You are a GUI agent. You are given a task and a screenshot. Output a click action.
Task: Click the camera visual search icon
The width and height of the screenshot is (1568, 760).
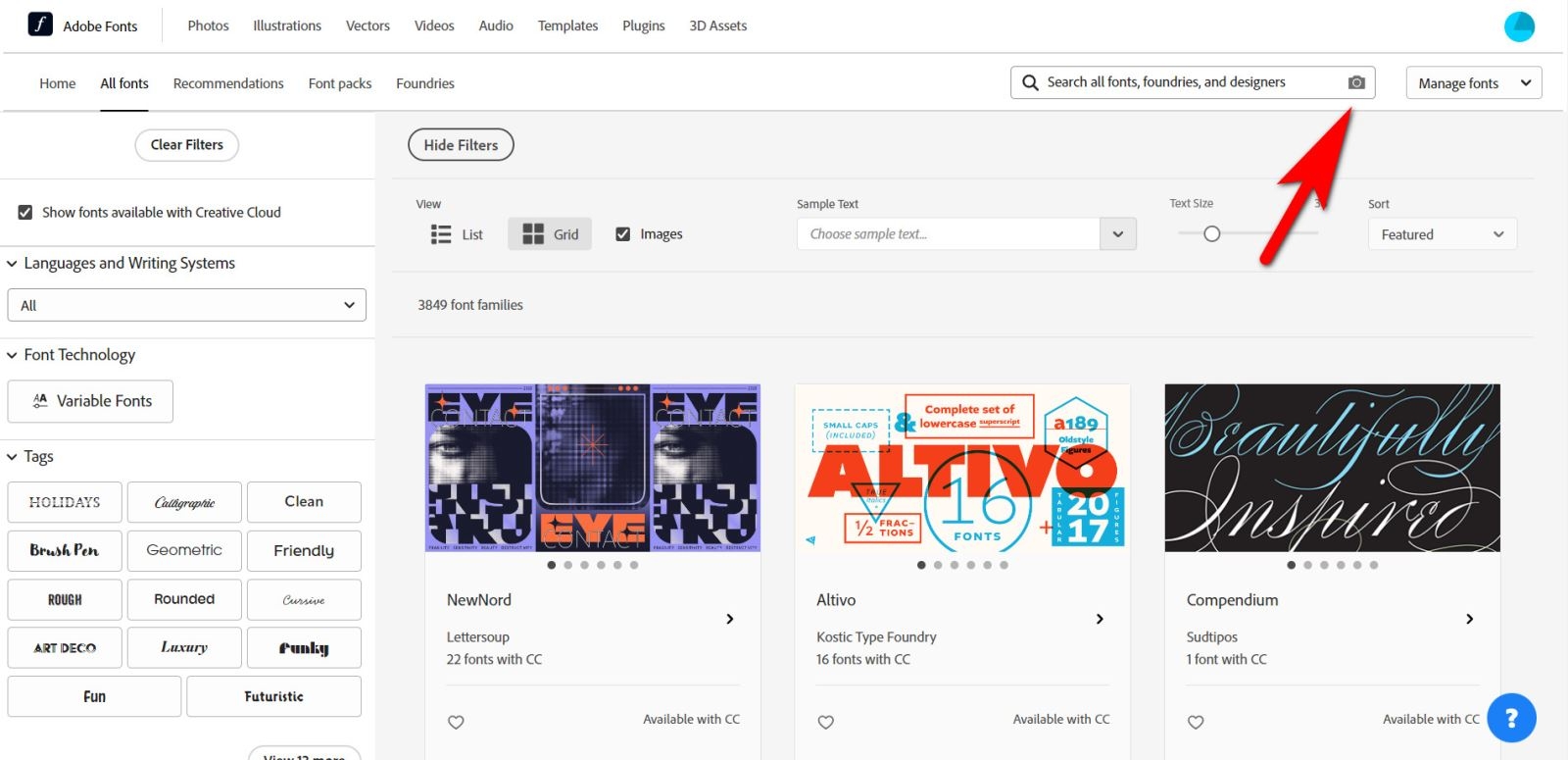point(1356,82)
